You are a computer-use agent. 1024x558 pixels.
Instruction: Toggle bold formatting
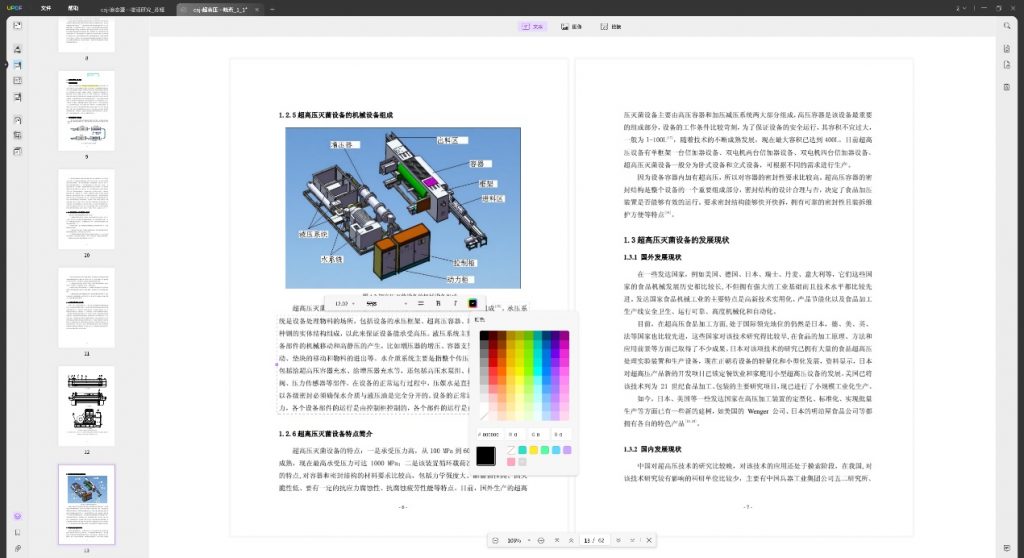[x=438, y=303]
